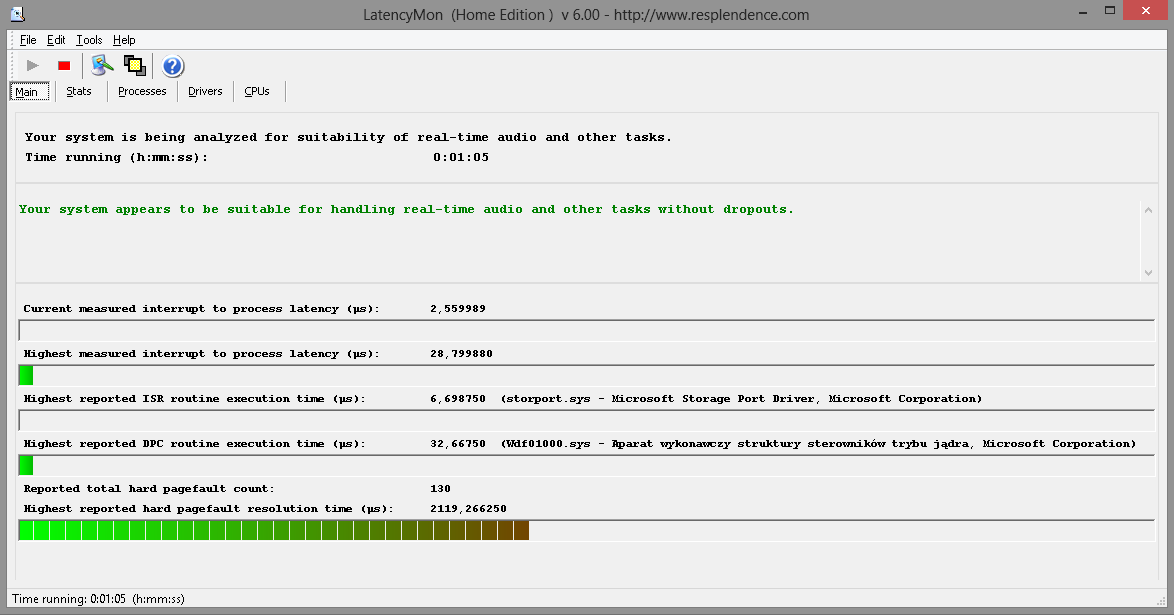Click the 'Reported total hard pagefault count' label
The width and height of the screenshot is (1174, 615).
149,488
